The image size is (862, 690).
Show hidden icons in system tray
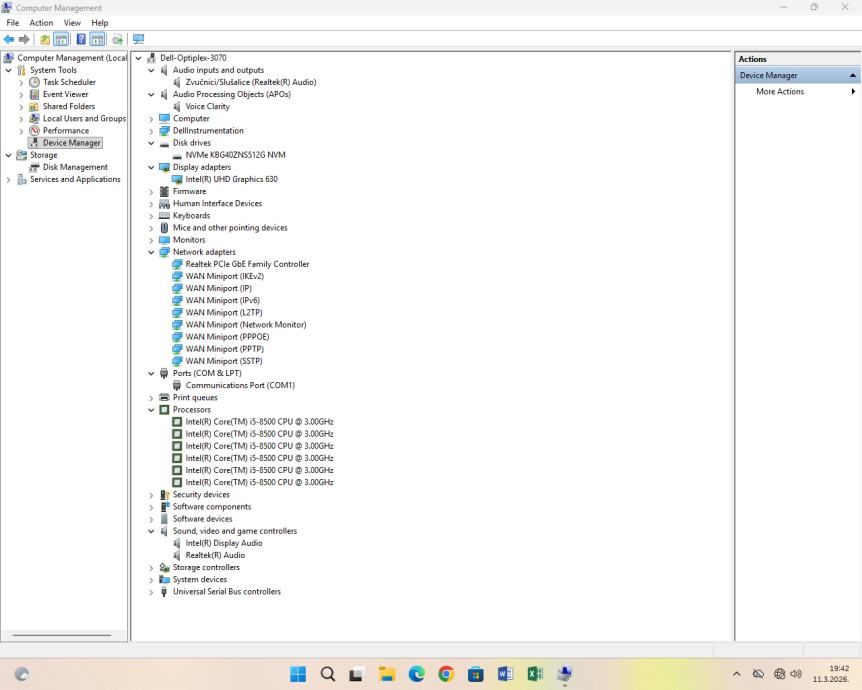(x=737, y=674)
